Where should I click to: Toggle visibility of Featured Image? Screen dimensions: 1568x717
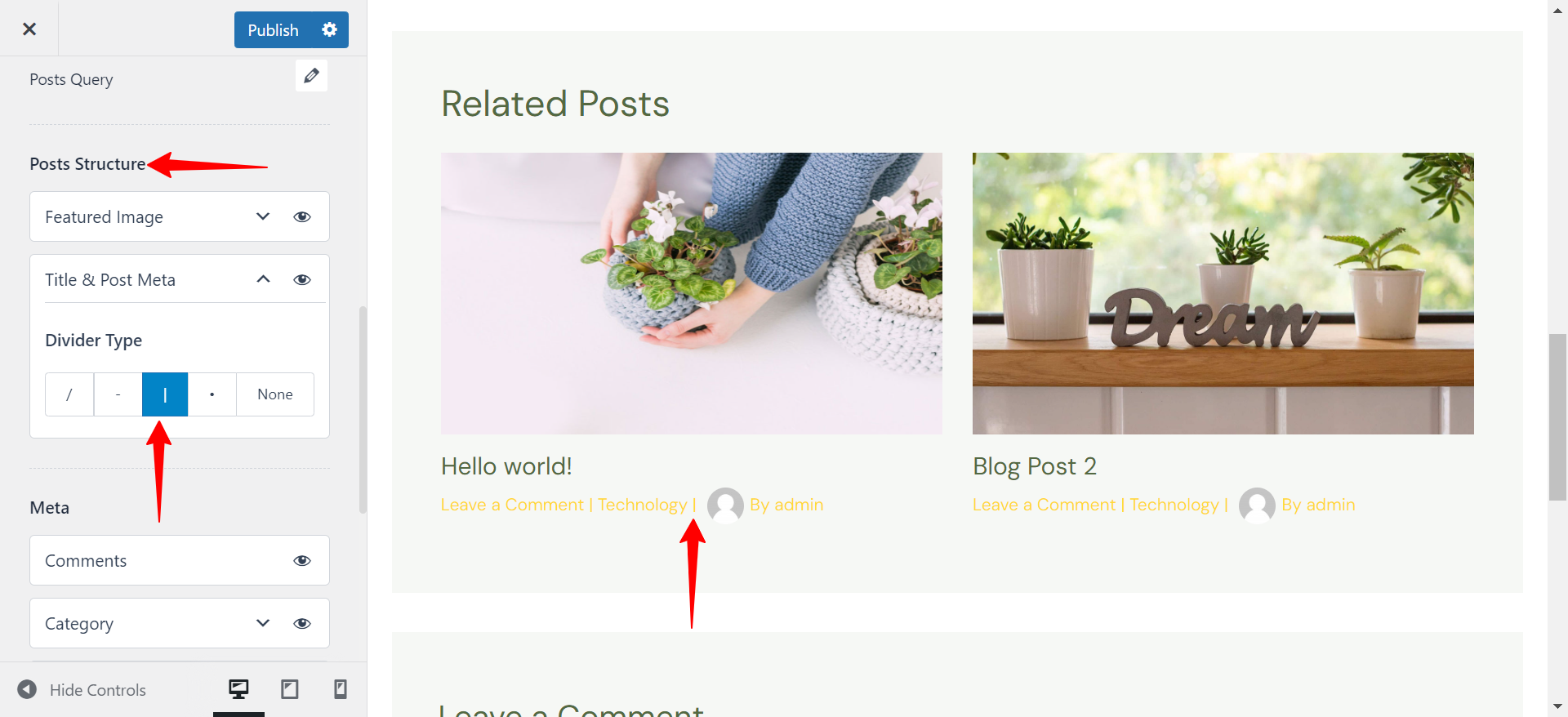302,216
